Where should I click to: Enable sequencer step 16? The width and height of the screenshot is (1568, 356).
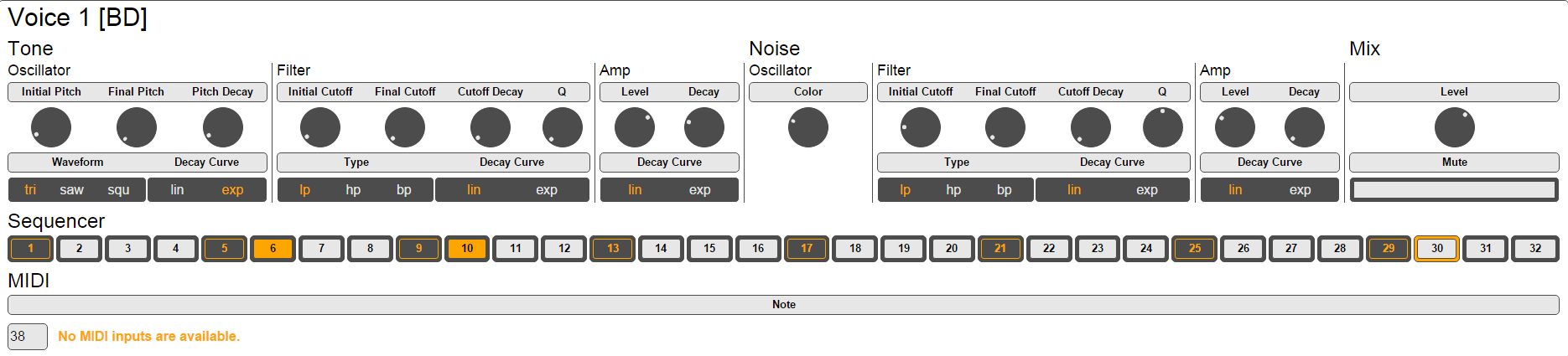(758, 249)
